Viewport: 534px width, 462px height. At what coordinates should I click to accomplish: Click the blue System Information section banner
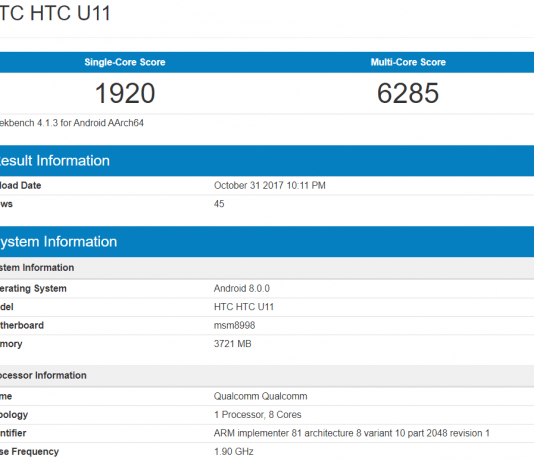click(267, 242)
